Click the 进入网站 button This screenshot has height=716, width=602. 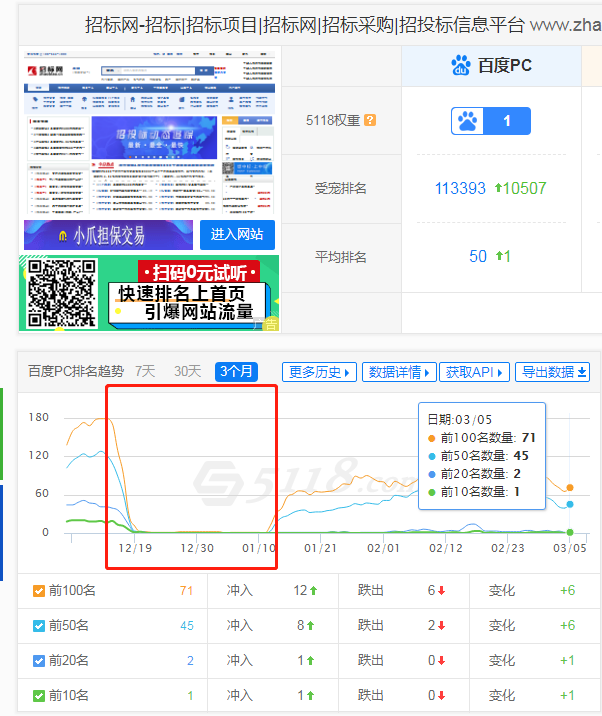(237, 235)
